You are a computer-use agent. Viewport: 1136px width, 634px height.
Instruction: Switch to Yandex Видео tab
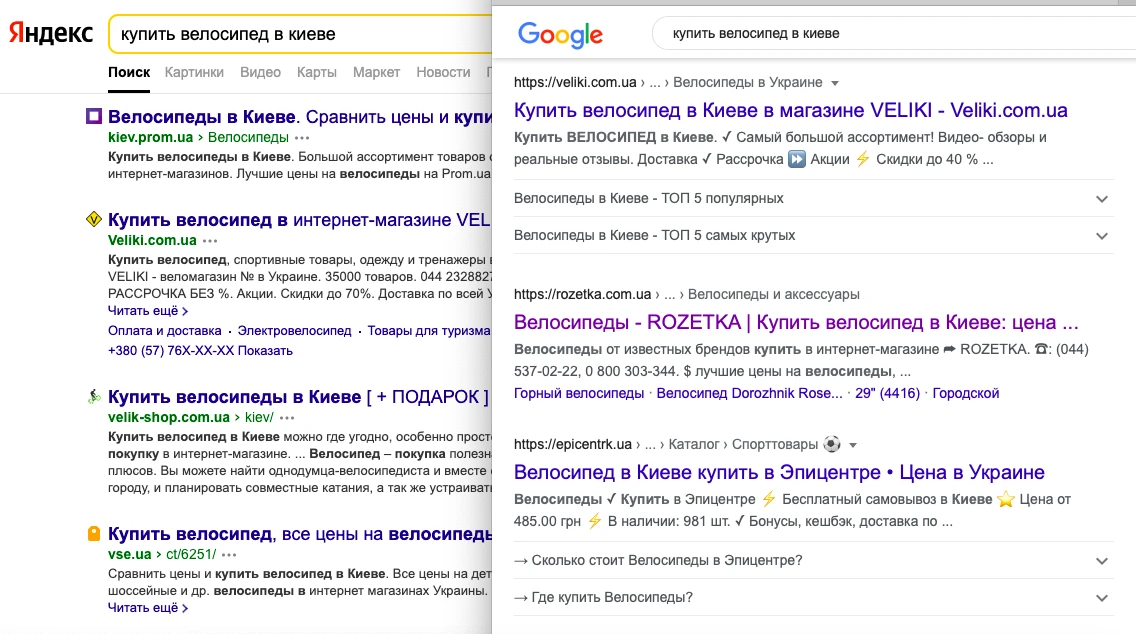click(260, 72)
